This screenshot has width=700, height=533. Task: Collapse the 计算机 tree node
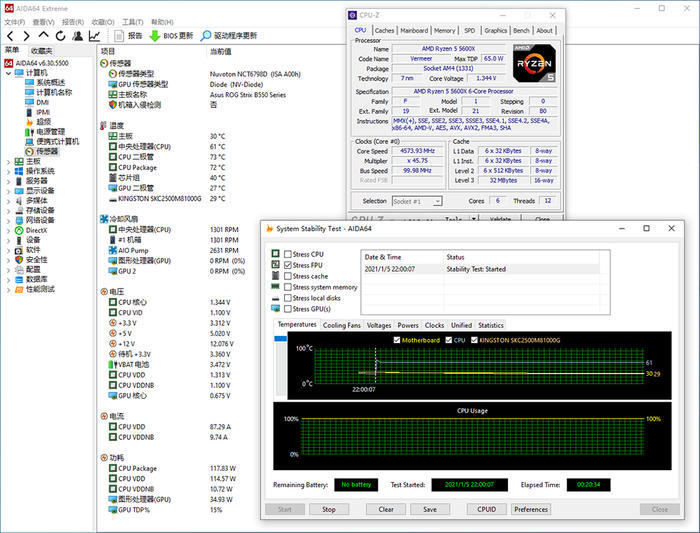[8, 73]
